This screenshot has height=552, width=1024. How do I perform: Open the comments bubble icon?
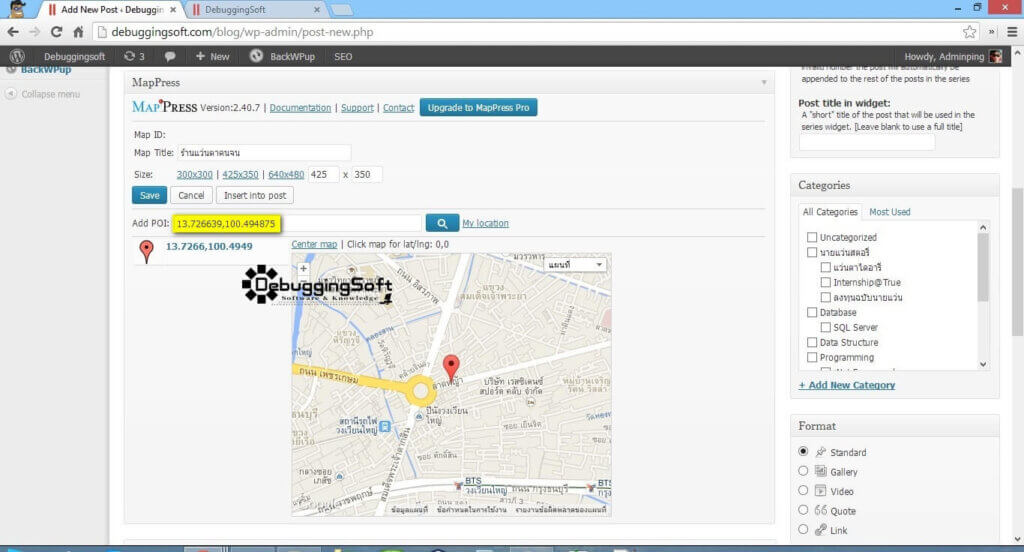(x=170, y=56)
